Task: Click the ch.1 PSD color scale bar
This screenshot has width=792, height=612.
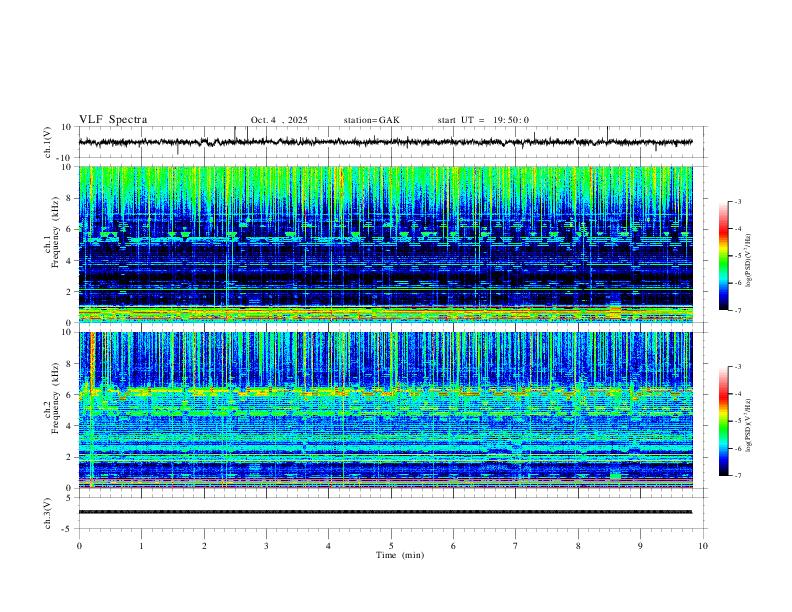Action: (x=723, y=256)
